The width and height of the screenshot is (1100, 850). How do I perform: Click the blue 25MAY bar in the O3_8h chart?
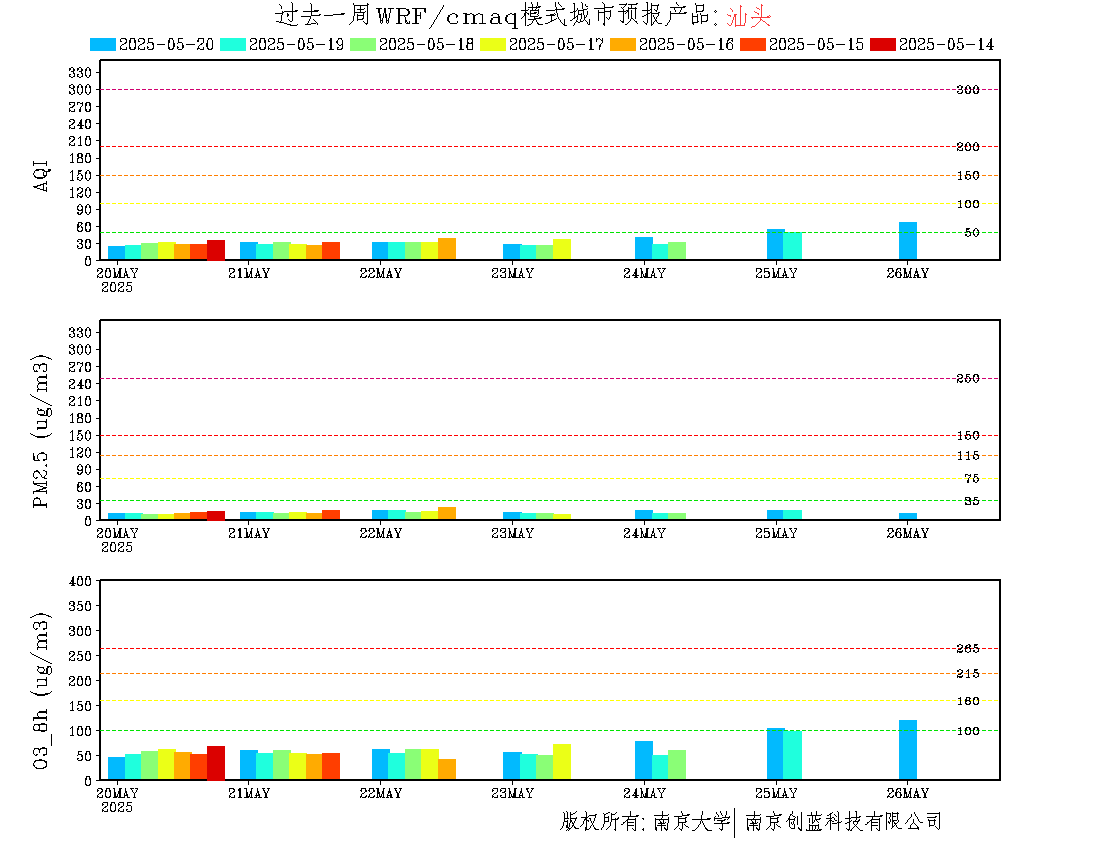[776, 754]
